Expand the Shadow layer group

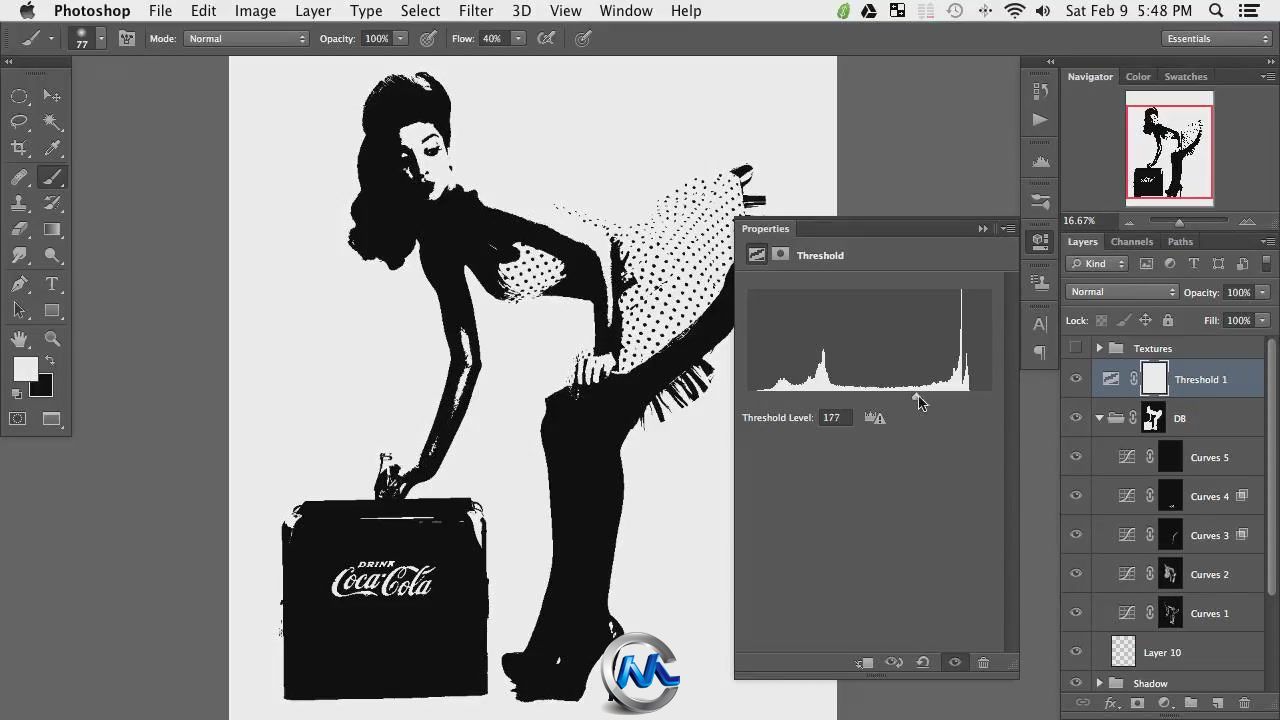(x=1099, y=683)
